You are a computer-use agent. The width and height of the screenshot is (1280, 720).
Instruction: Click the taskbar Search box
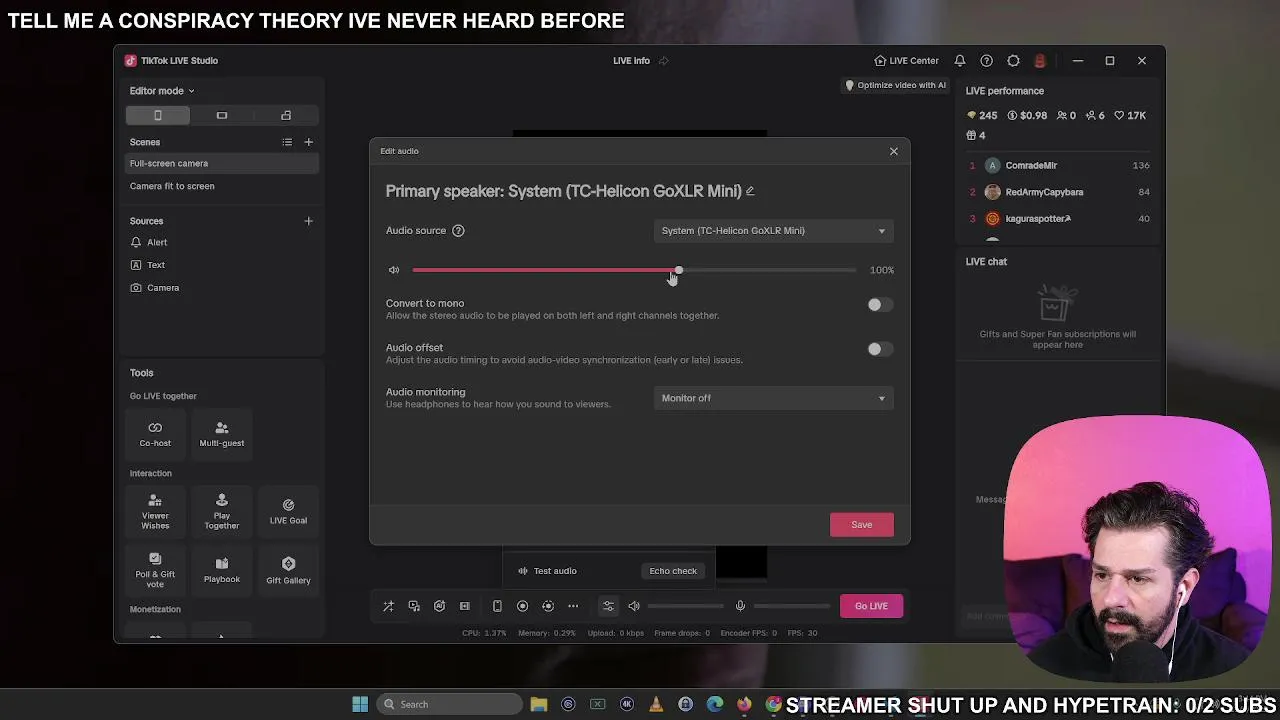[x=450, y=704]
